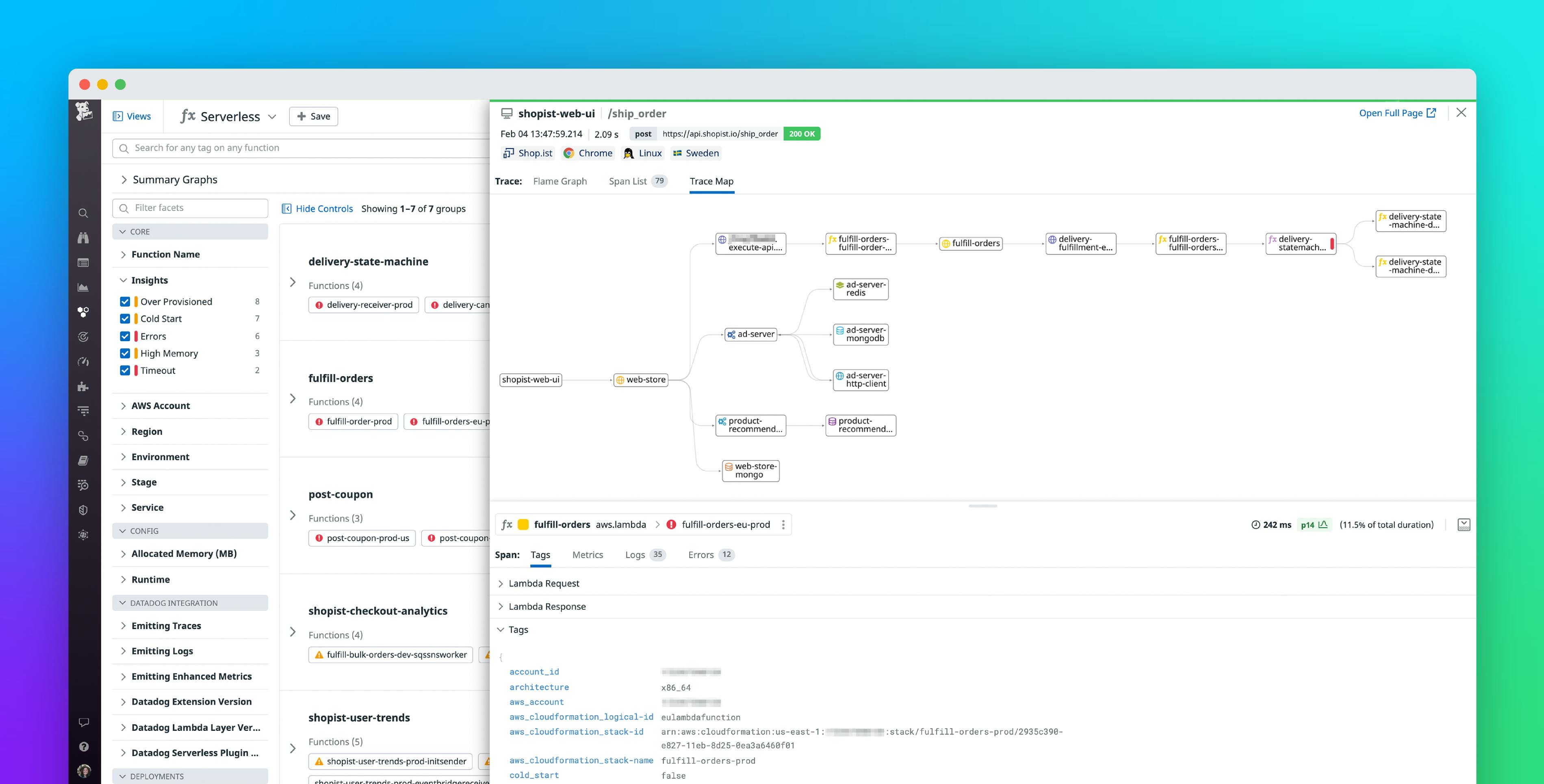Switch to the Flame Graph tab

coord(559,181)
